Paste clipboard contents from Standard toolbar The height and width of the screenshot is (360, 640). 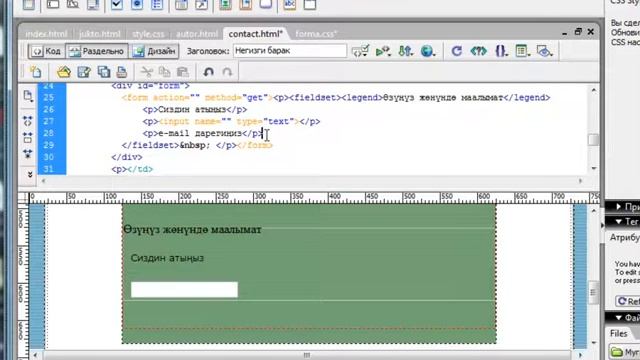[x=183, y=72]
